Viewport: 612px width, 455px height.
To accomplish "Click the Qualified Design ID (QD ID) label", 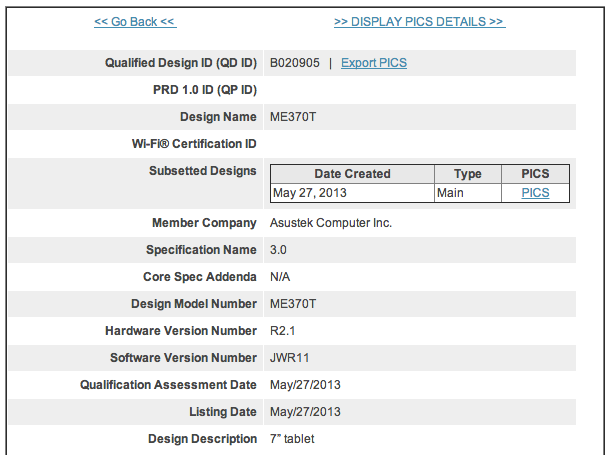I will pos(181,63).
